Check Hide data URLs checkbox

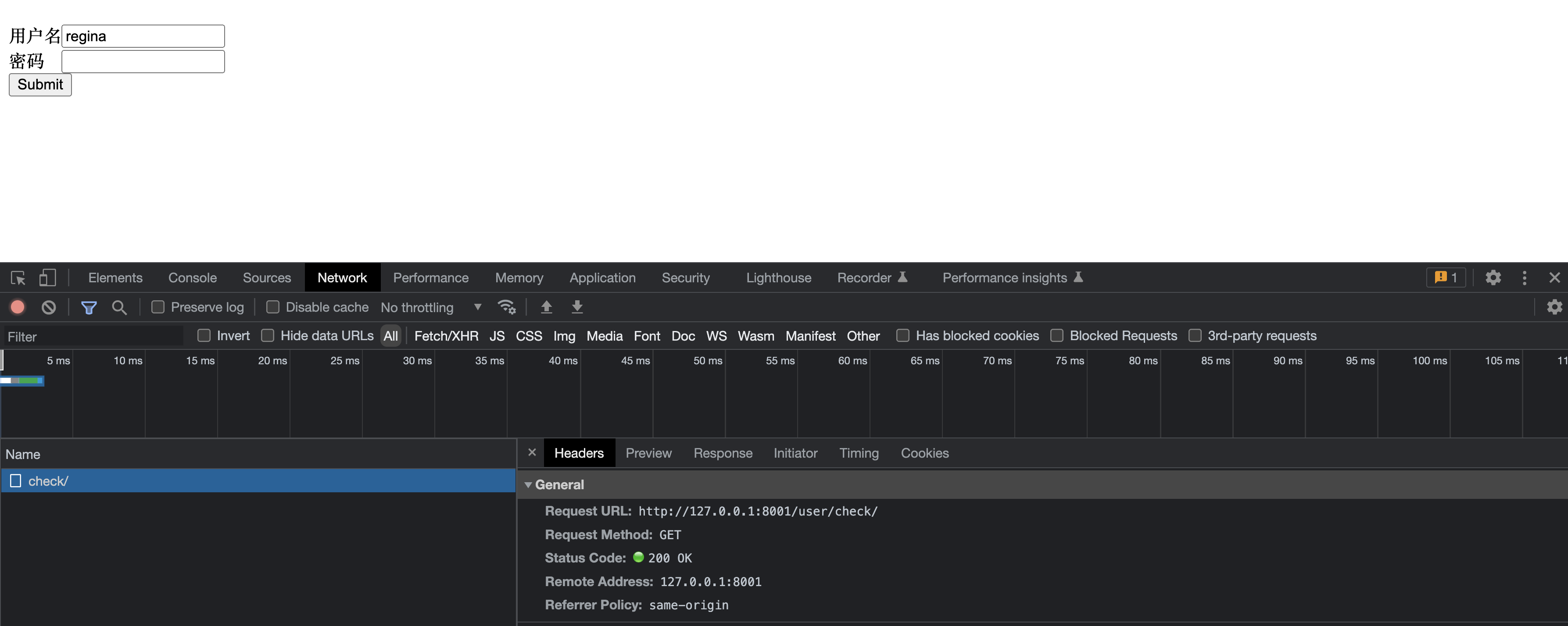[267, 335]
